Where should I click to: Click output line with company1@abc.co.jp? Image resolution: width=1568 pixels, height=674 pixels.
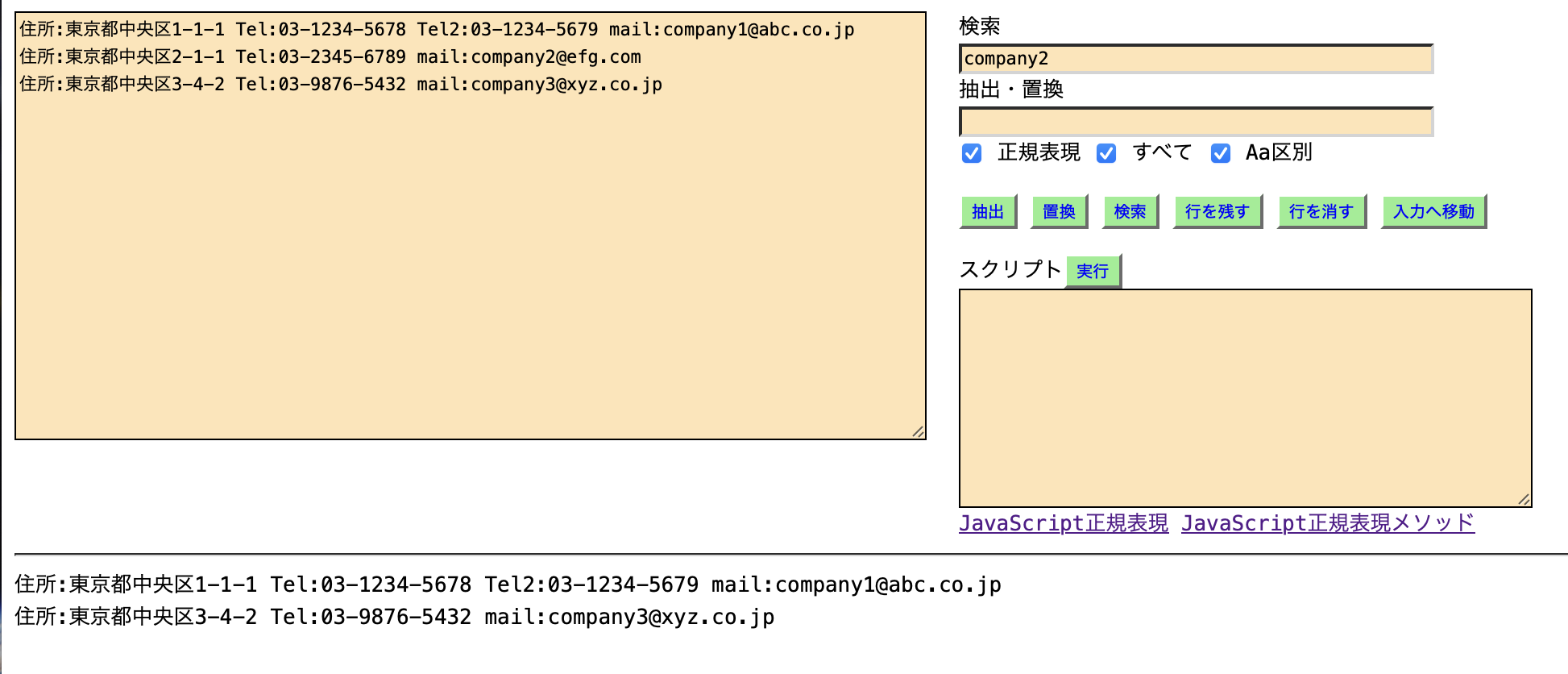click(x=508, y=585)
